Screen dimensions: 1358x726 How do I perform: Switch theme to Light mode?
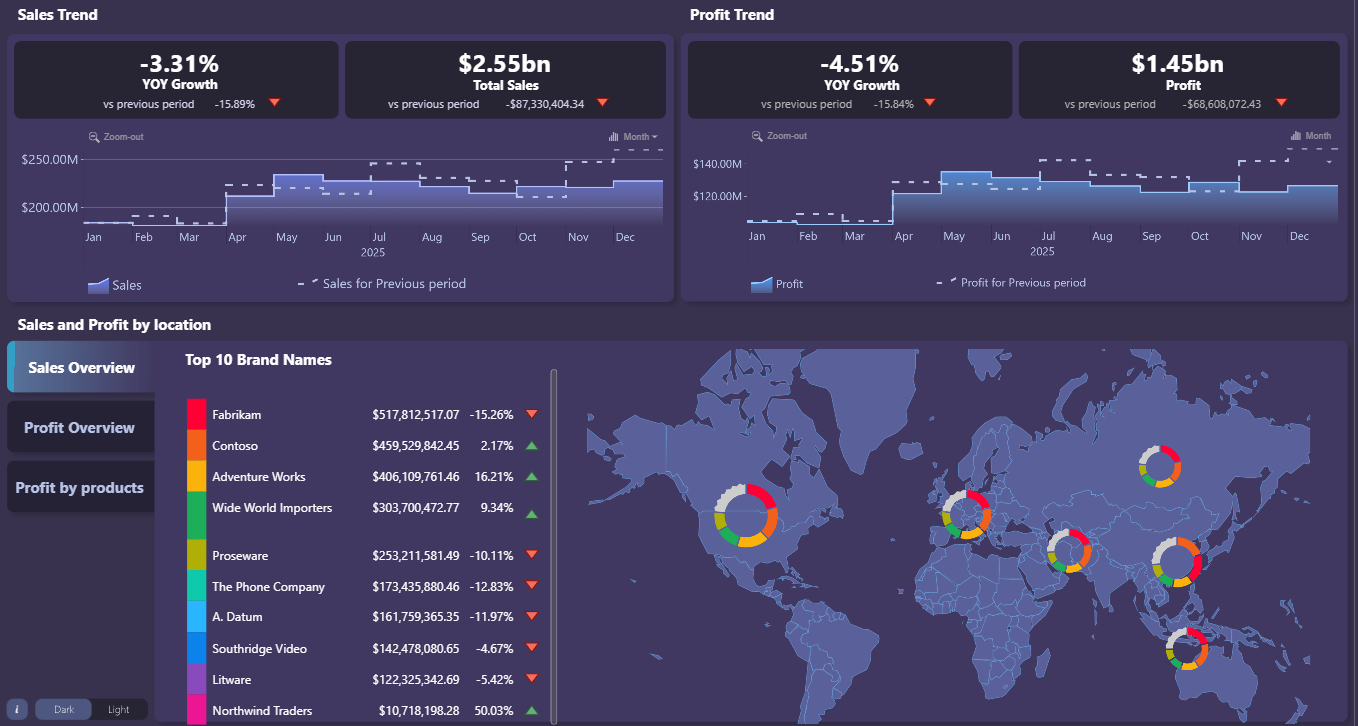point(119,709)
